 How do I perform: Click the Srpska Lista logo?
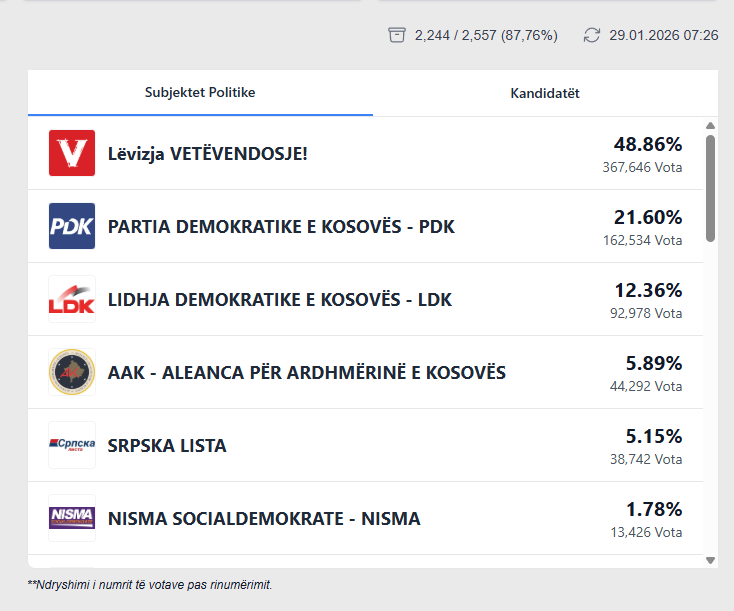[72, 445]
